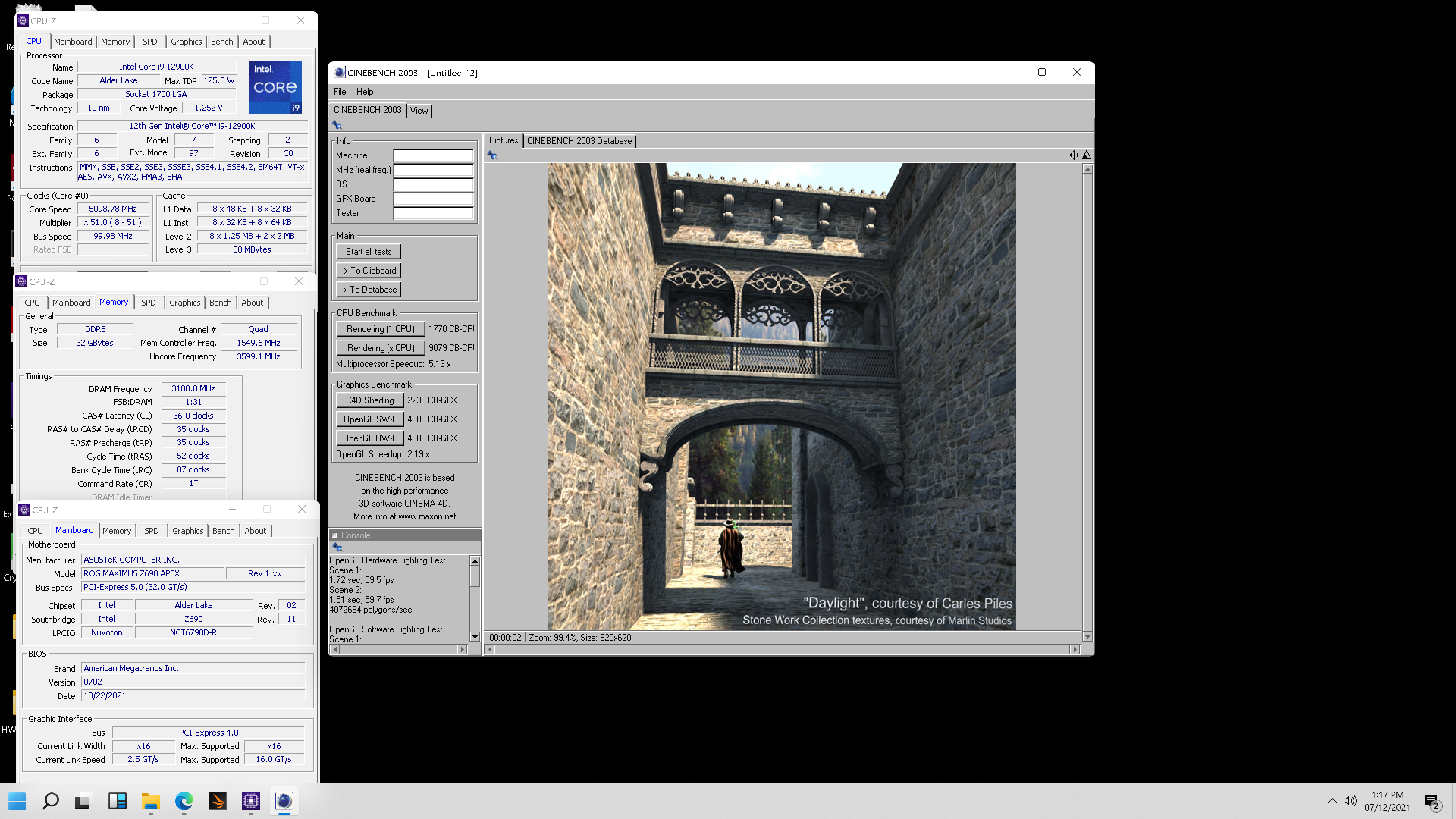Click picture vertical scrollbar up arrow
The height and width of the screenshot is (819, 1456).
[x=1087, y=169]
